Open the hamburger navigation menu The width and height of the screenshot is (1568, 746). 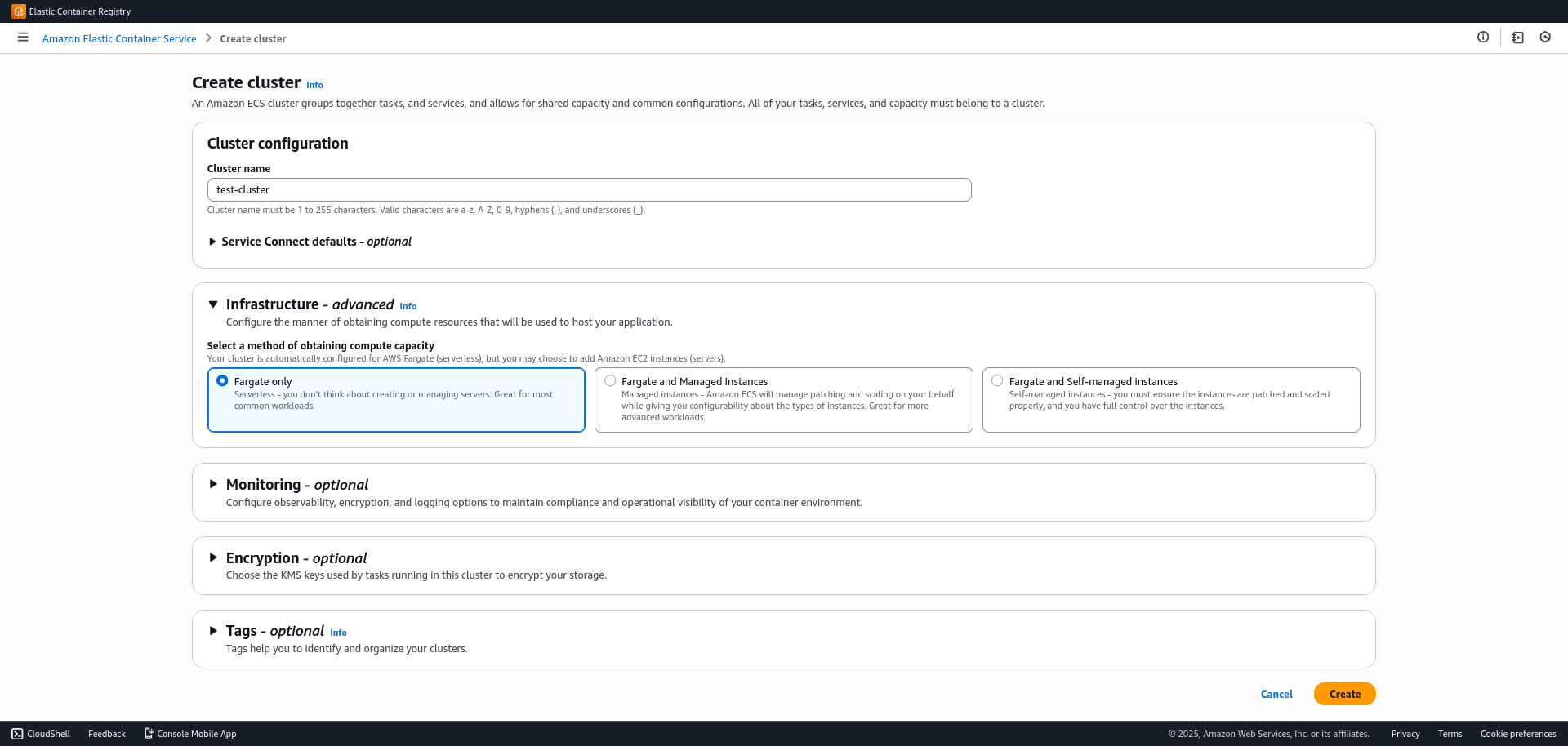coord(23,38)
